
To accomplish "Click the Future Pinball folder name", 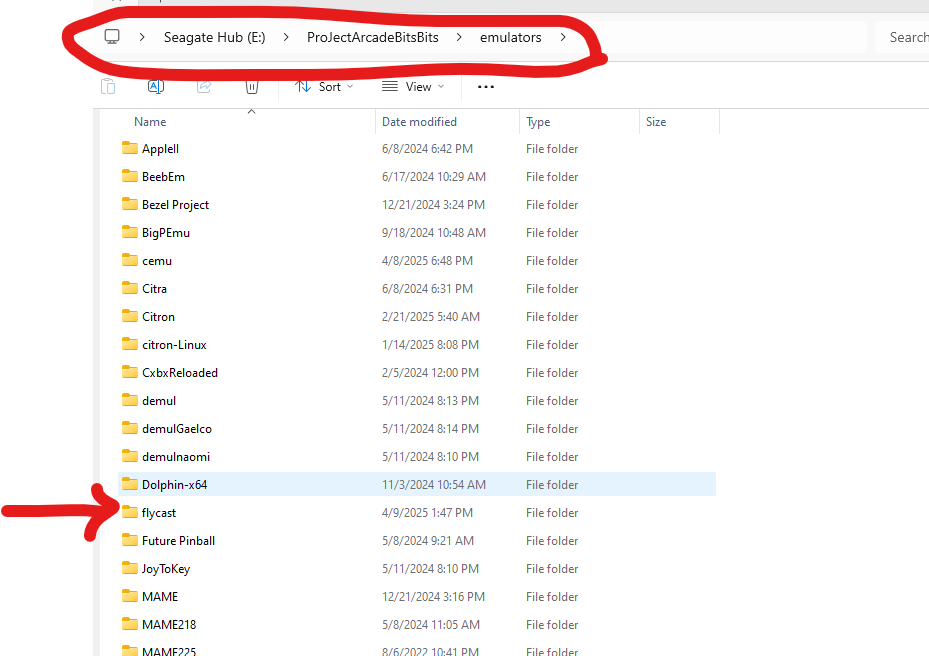I will [178, 540].
